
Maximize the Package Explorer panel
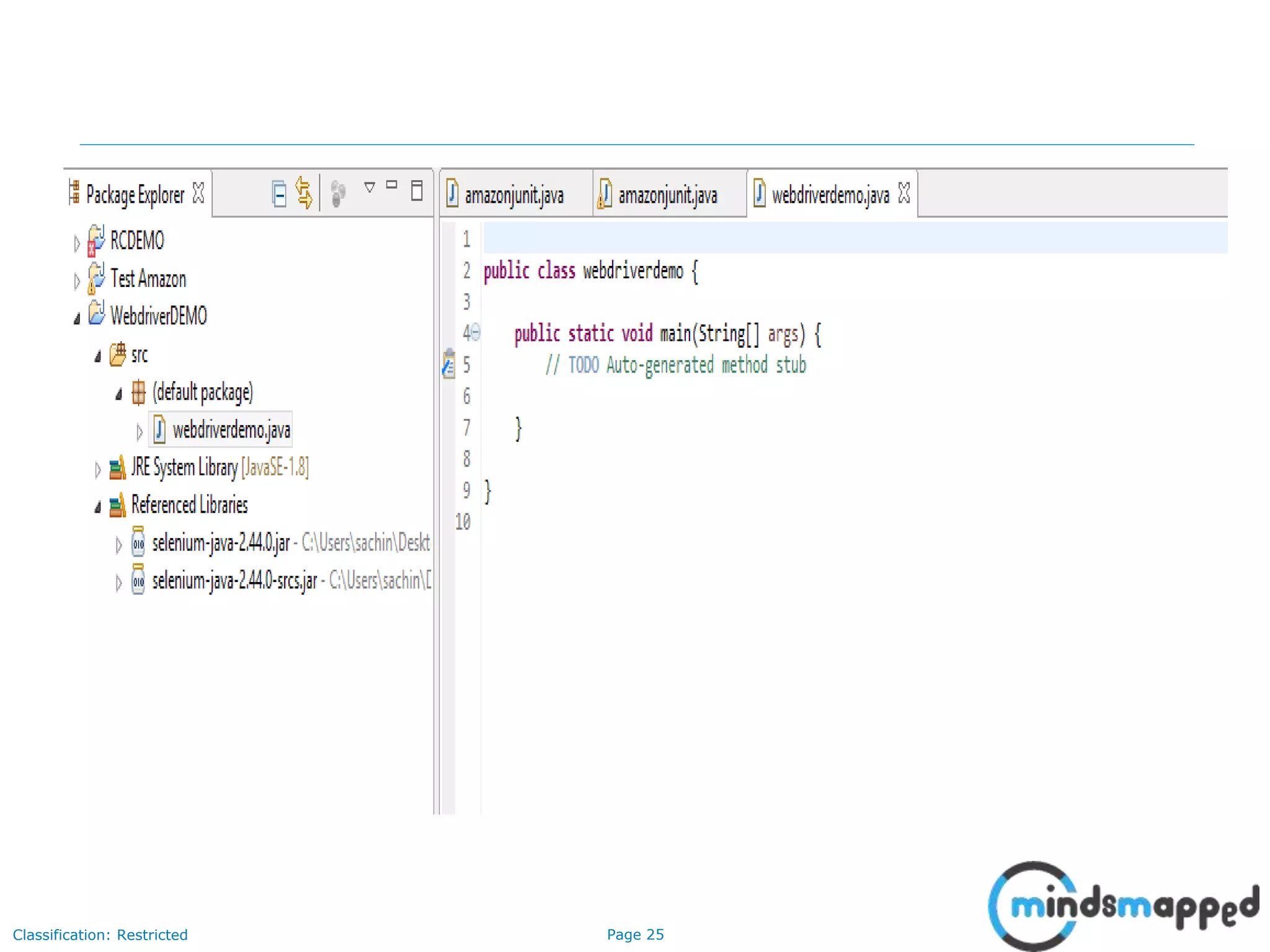(x=417, y=190)
